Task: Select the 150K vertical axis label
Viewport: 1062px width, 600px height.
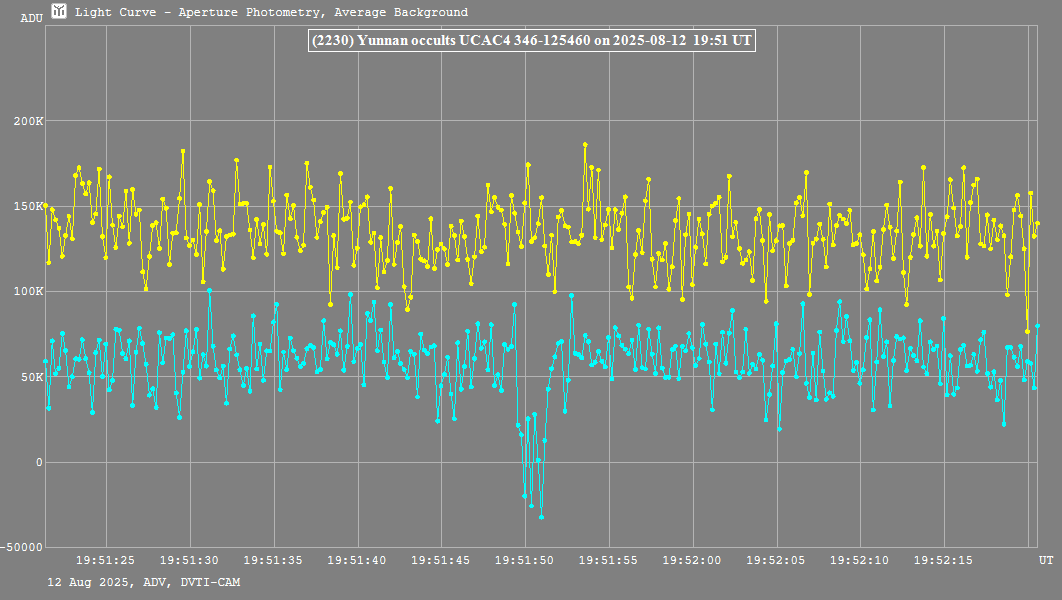Action: click(x=27, y=207)
